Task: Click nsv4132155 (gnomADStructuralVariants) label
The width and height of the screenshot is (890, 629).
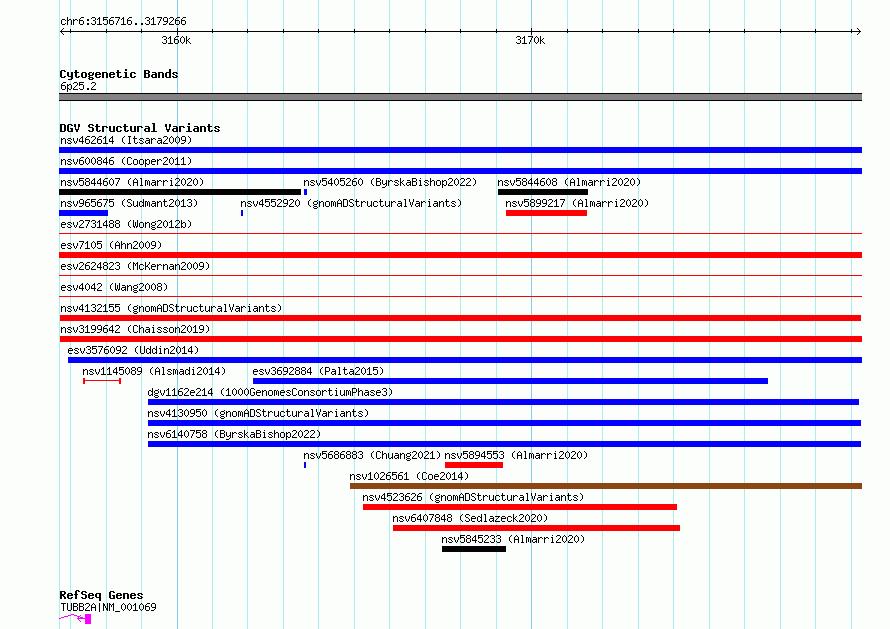Action: click(171, 308)
